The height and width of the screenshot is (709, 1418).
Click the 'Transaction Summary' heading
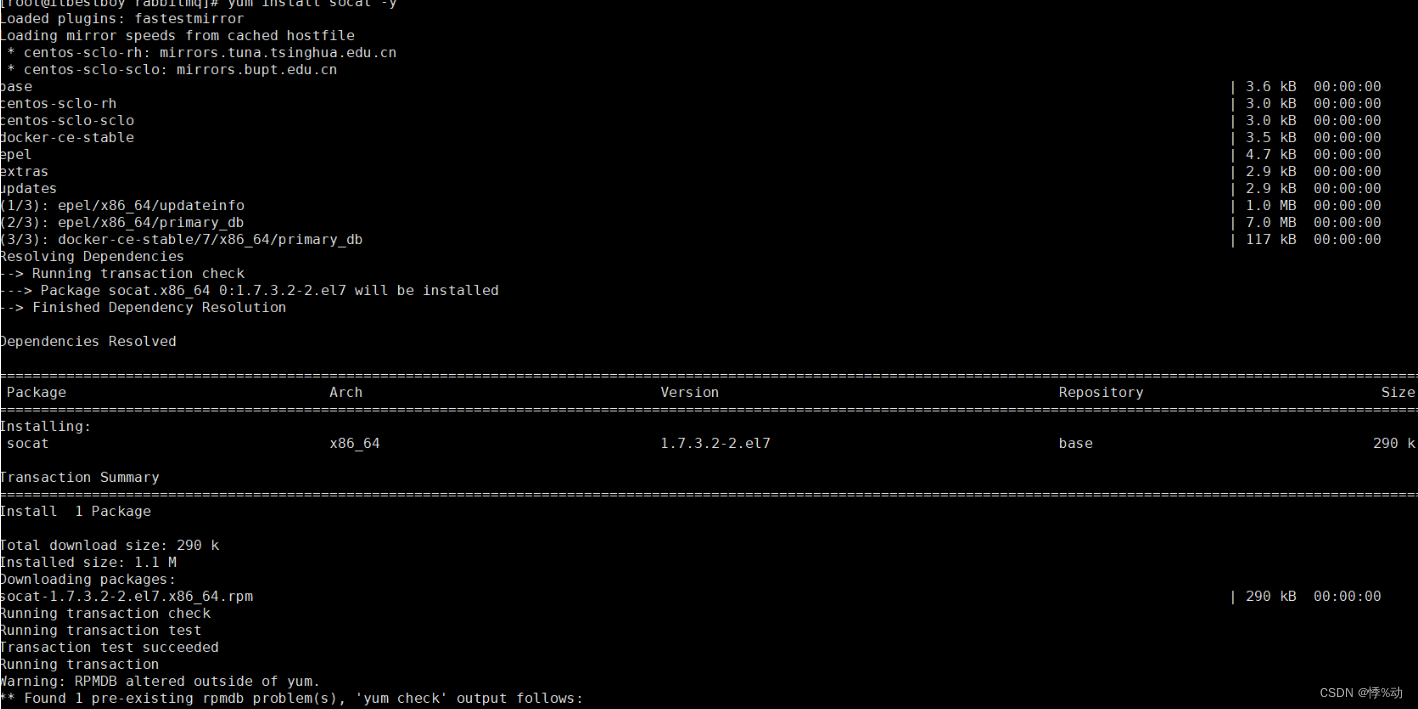(x=80, y=477)
